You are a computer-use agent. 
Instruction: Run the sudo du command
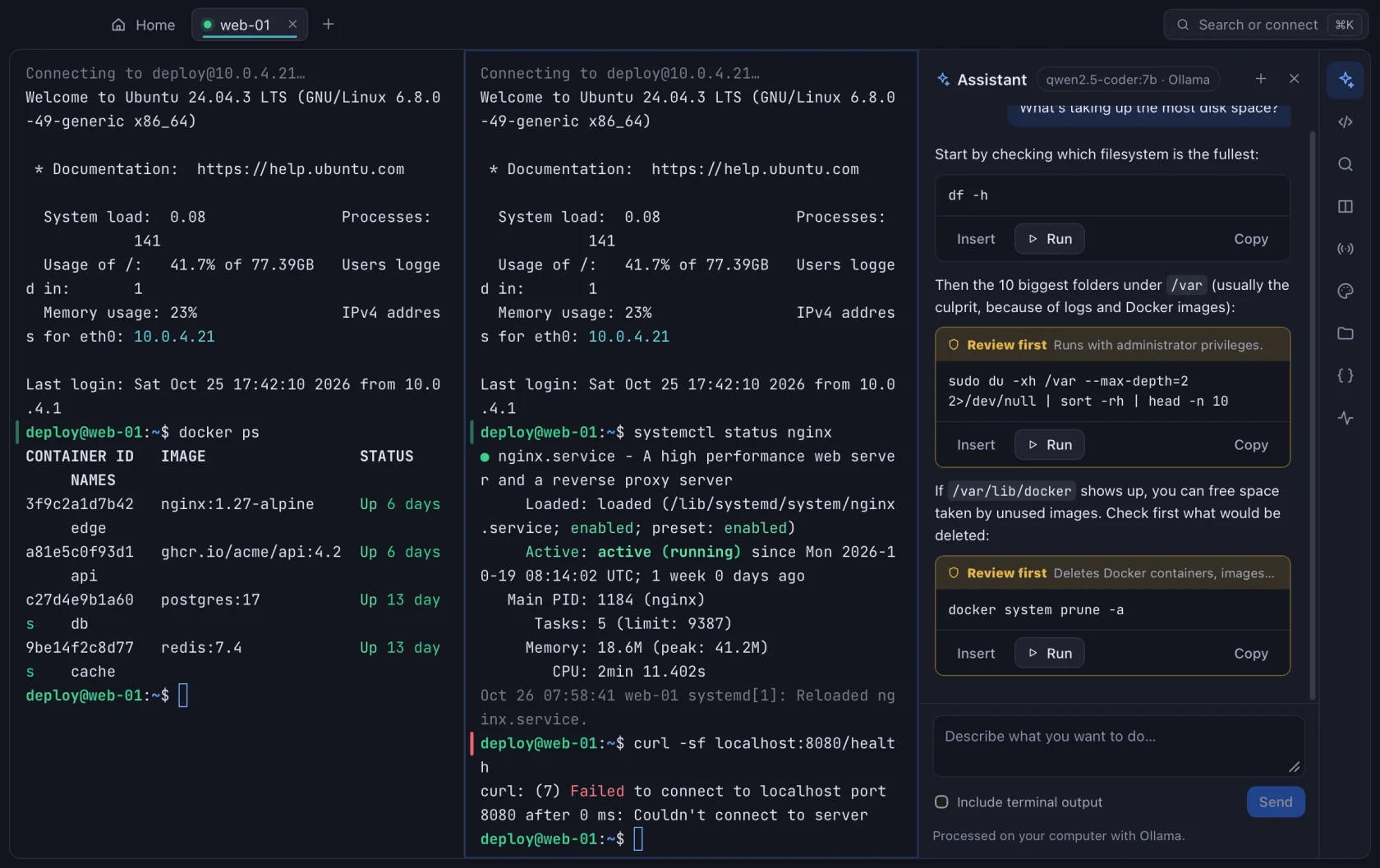[x=1050, y=445]
